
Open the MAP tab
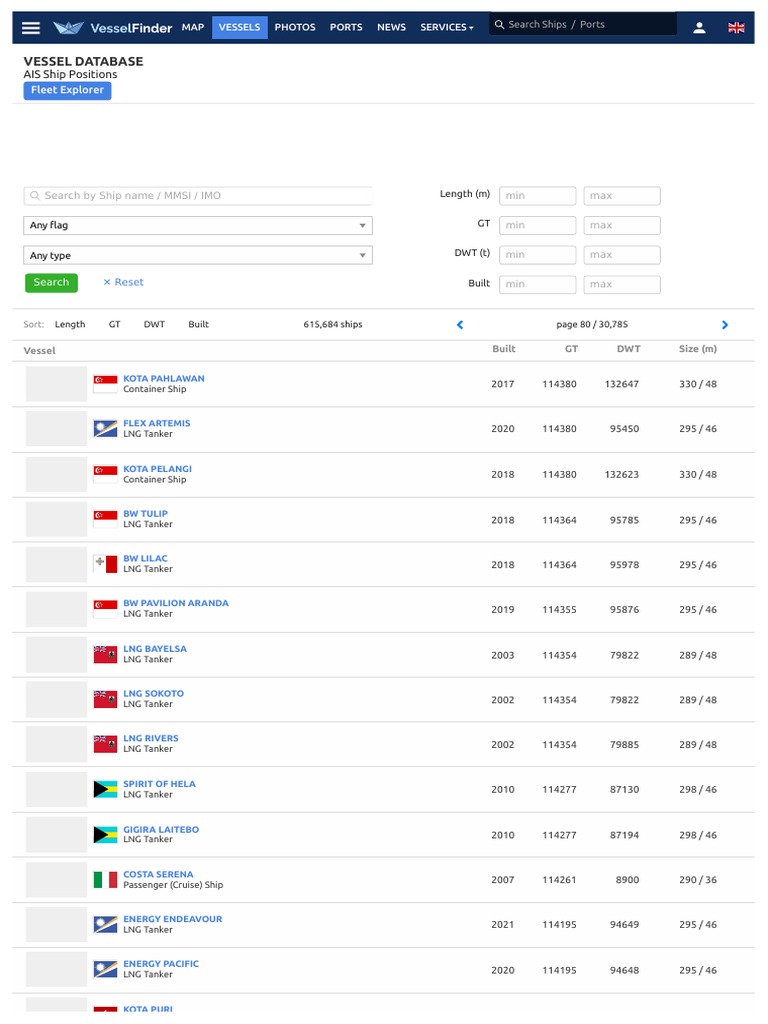coord(193,27)
